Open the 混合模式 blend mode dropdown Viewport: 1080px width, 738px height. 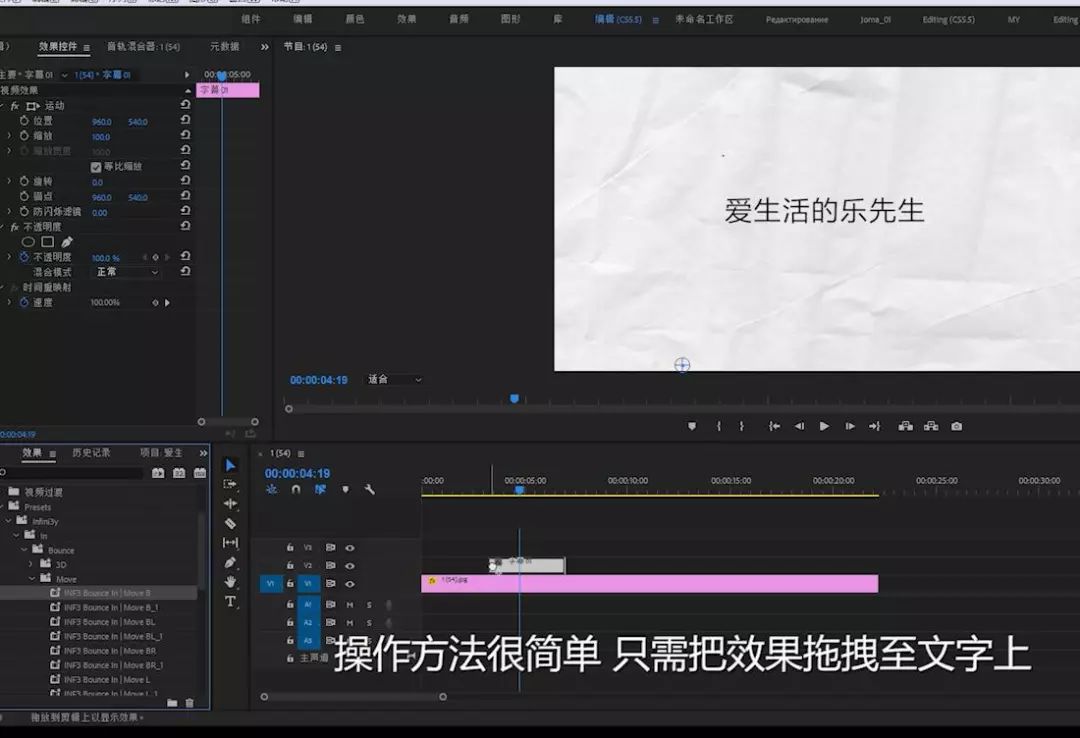(125, 271)
